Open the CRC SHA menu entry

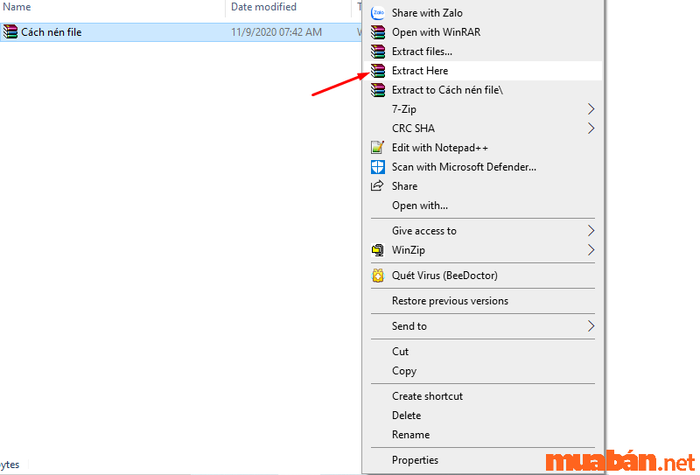pyautogui.click(x=483, y=129)
